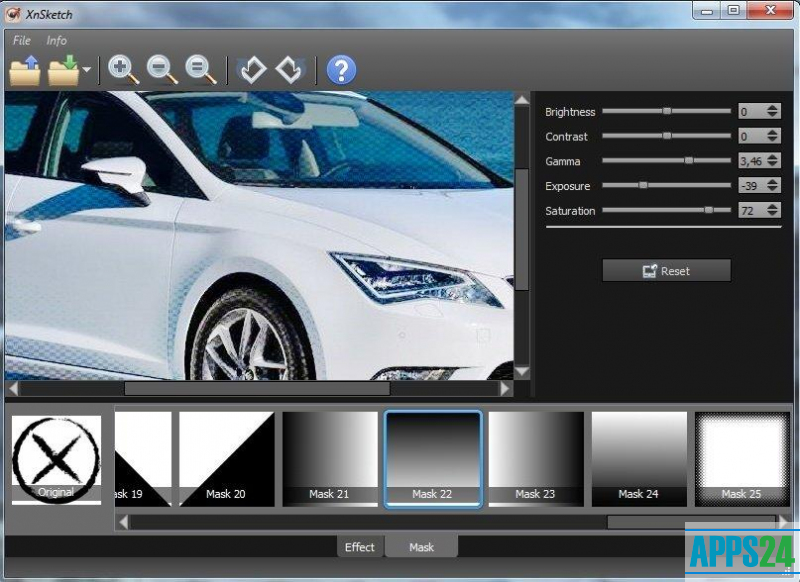Select the Original thumbnail with X
This screenshot has width=800, height=582.
(56, 460)
